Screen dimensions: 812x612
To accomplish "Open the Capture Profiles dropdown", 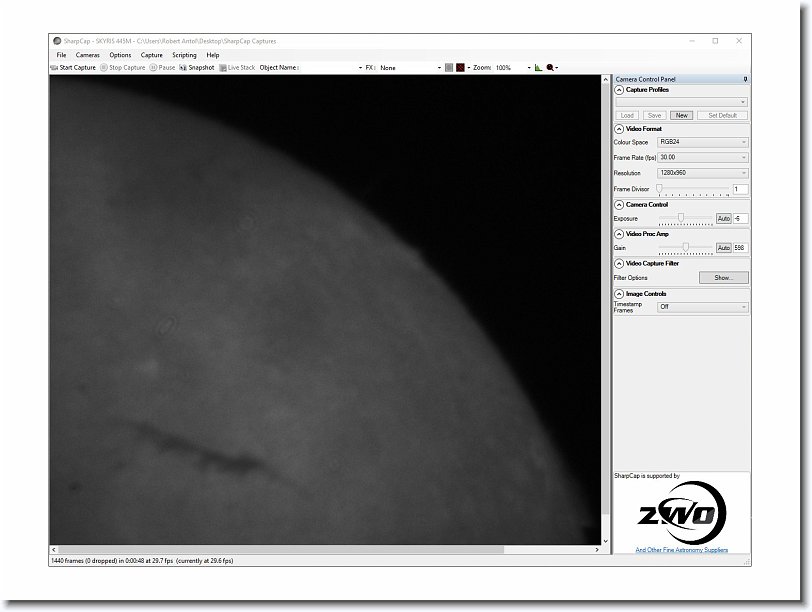I will point(682,102).
